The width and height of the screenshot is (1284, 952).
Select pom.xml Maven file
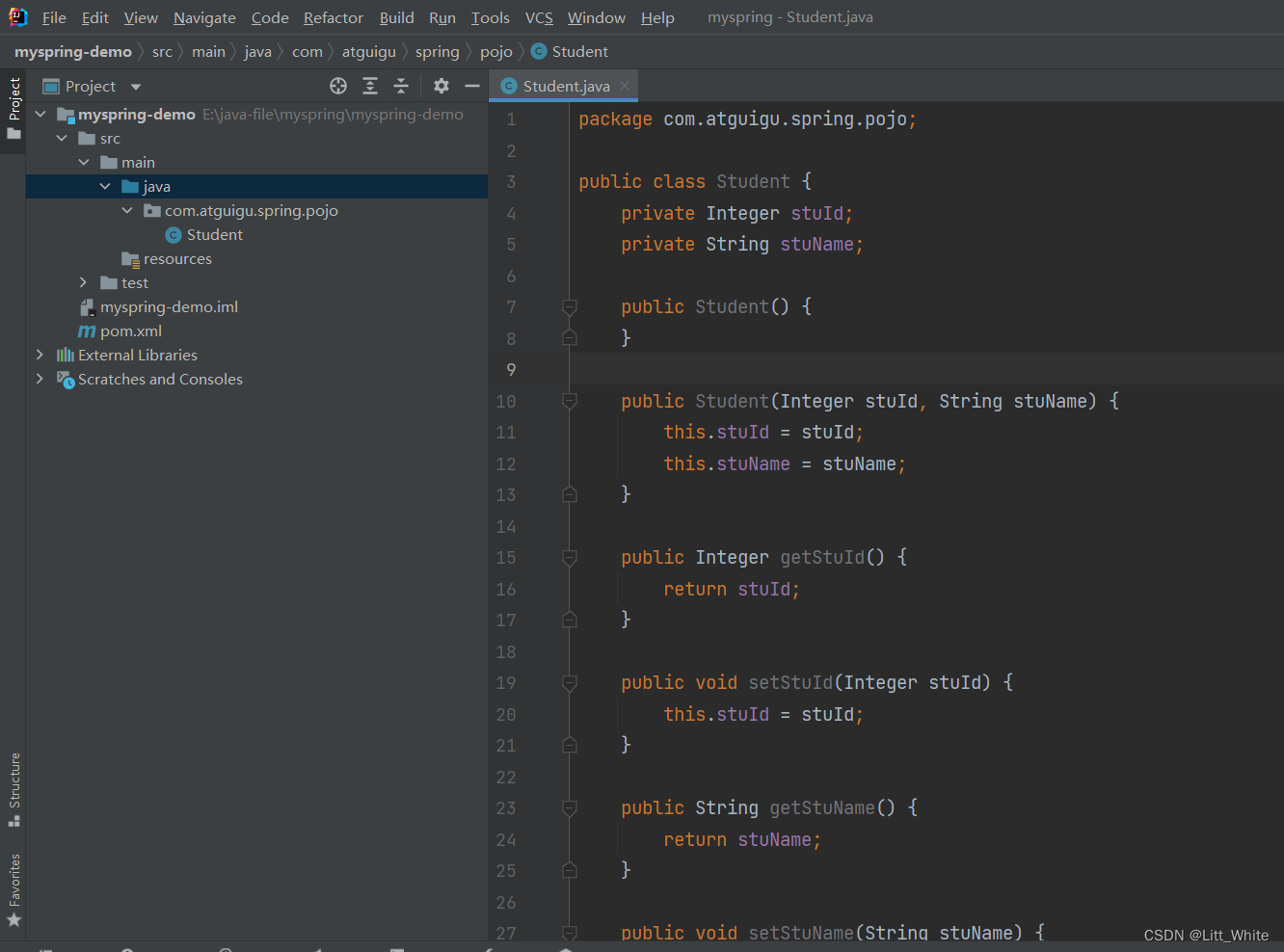coord(130,331)
